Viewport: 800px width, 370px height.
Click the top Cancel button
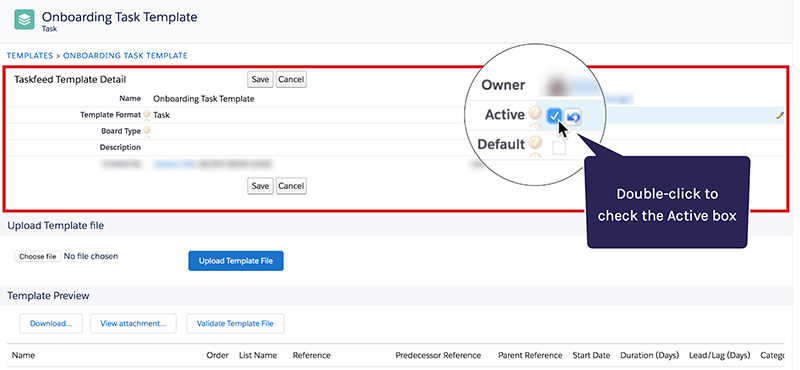(291, 80)
